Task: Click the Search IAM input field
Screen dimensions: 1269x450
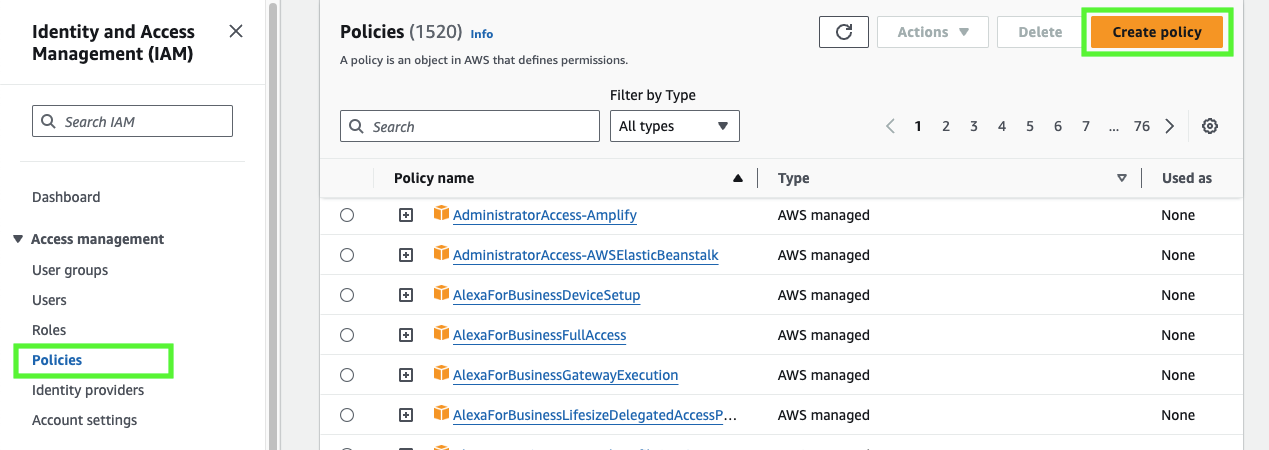Action: 133,121
